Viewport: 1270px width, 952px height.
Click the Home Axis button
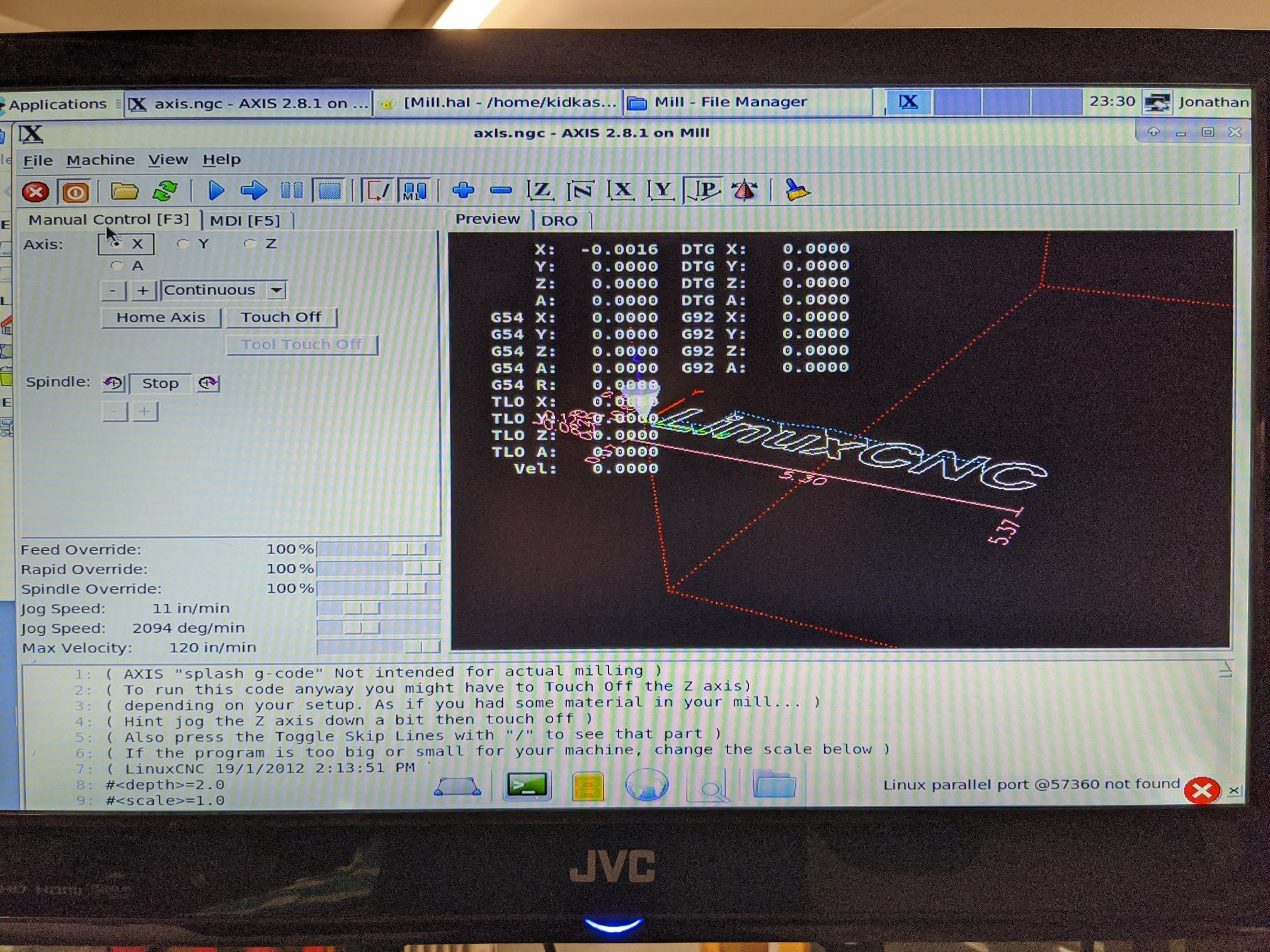(x=161, y=317)
